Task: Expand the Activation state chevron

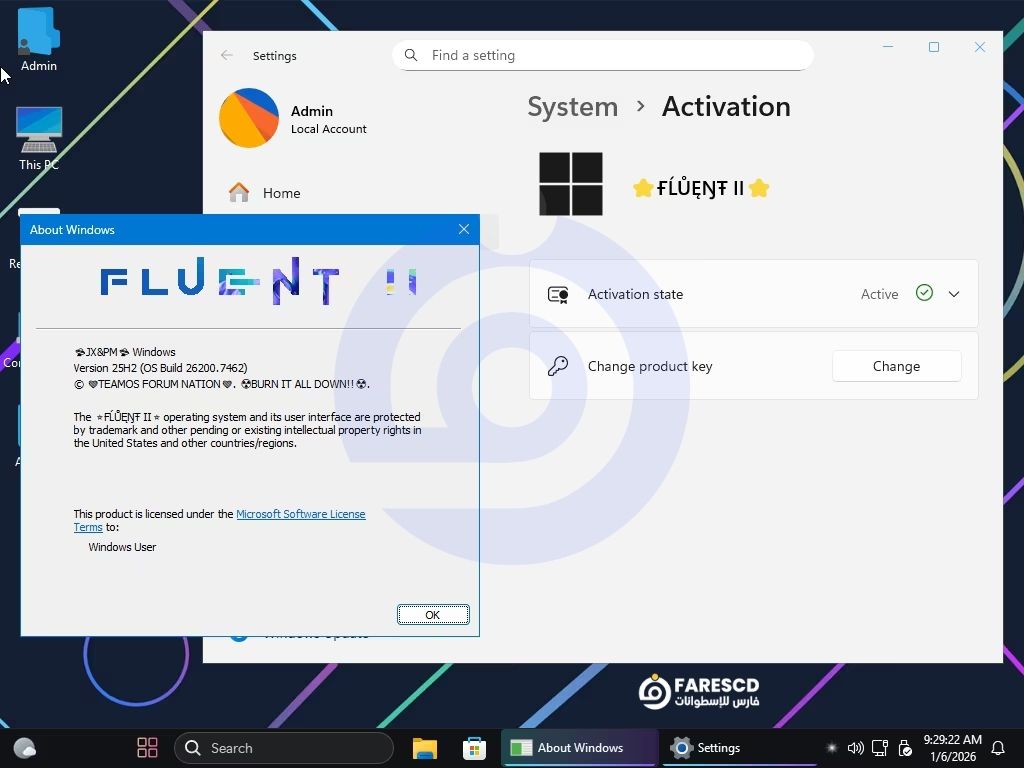Action: click(954, 294)
